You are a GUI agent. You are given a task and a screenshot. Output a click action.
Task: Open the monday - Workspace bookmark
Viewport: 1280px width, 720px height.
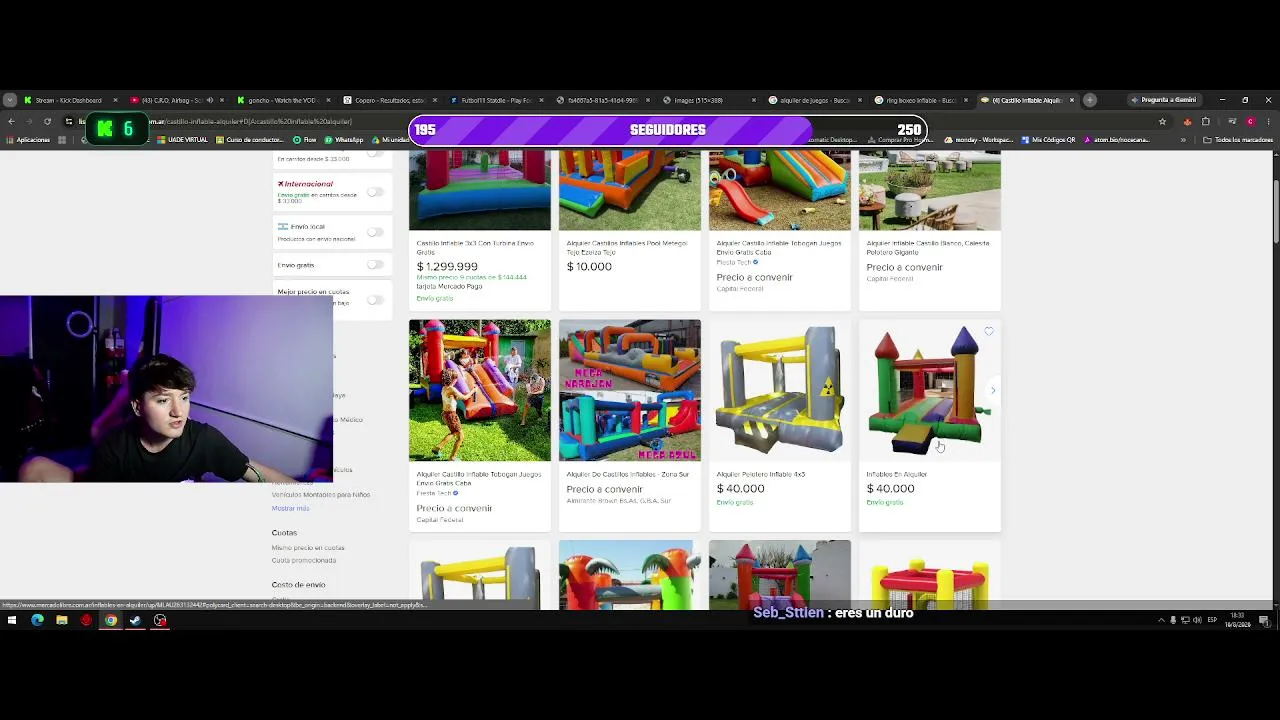(x=979, y=140)
